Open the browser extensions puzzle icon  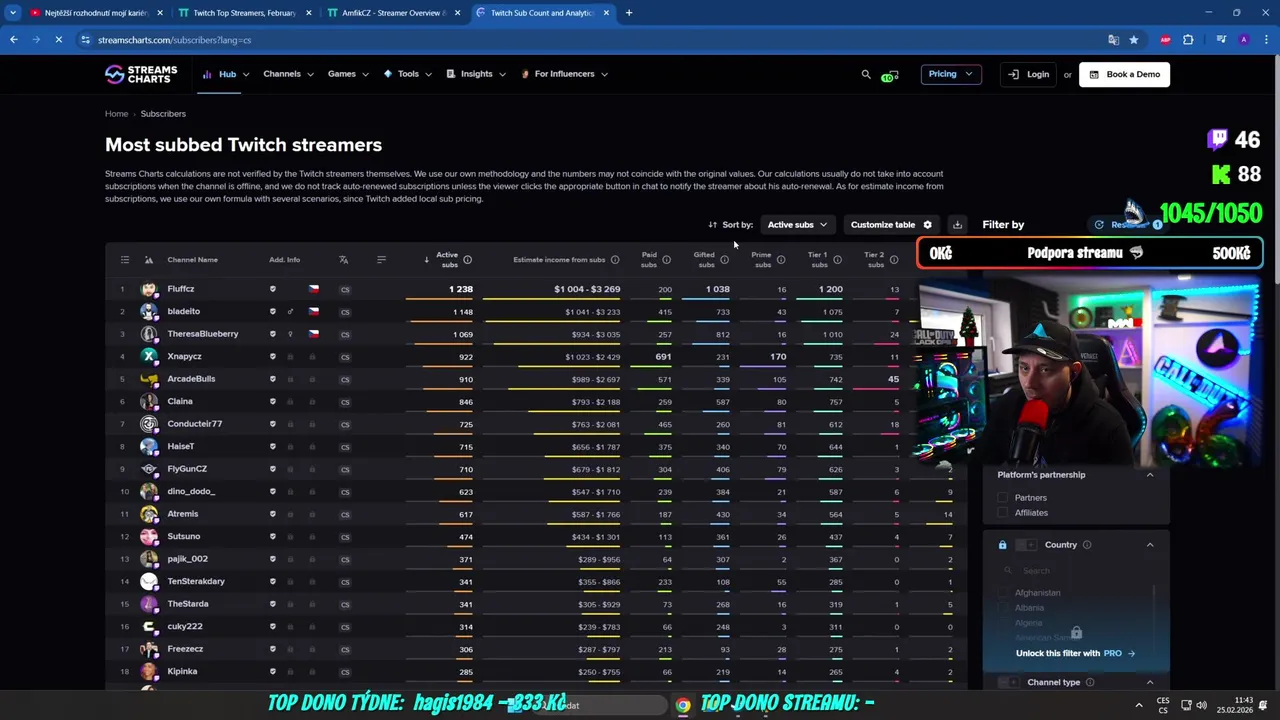[1188, 40]
